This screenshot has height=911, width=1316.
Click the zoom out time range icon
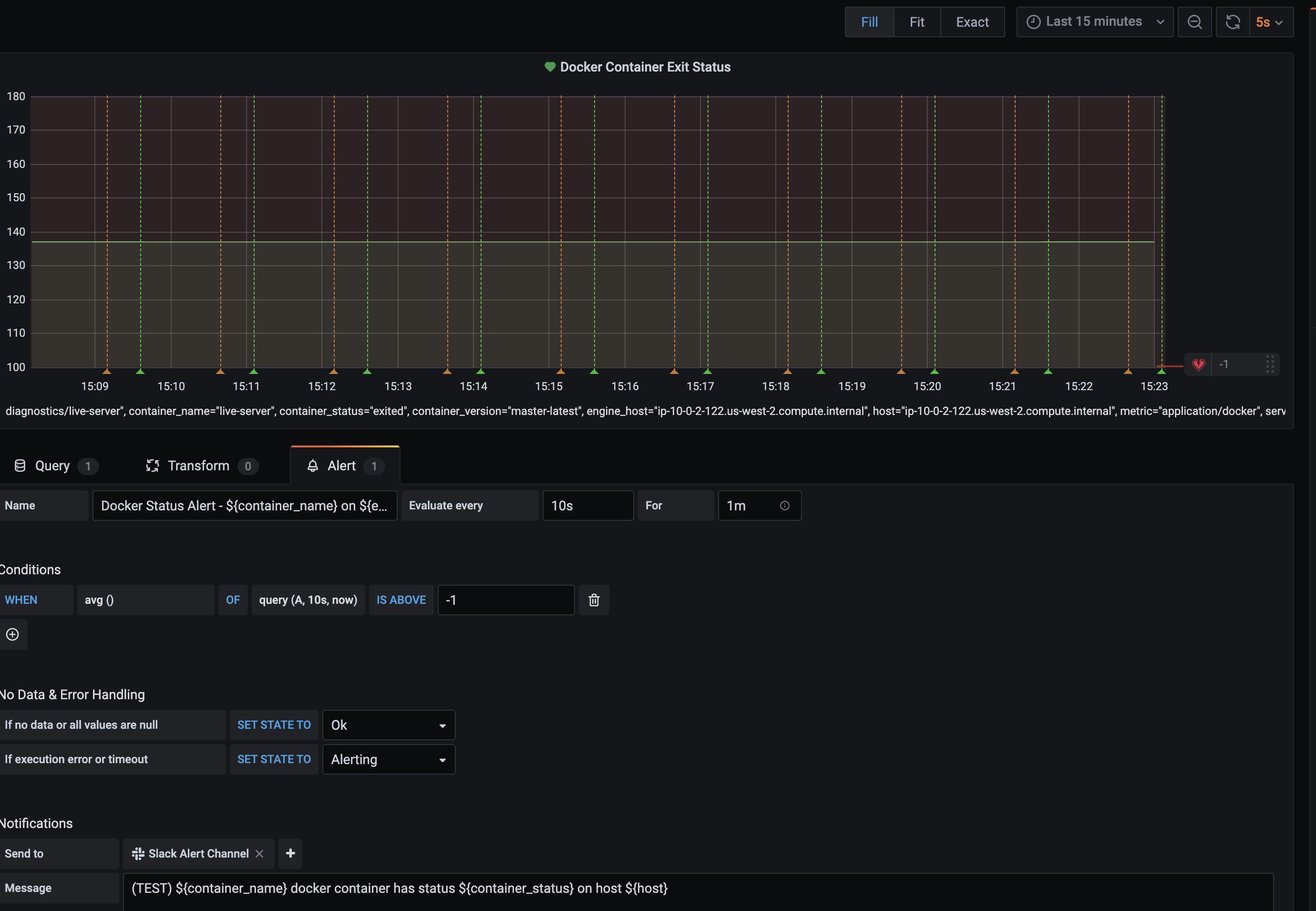[1194, 21]
